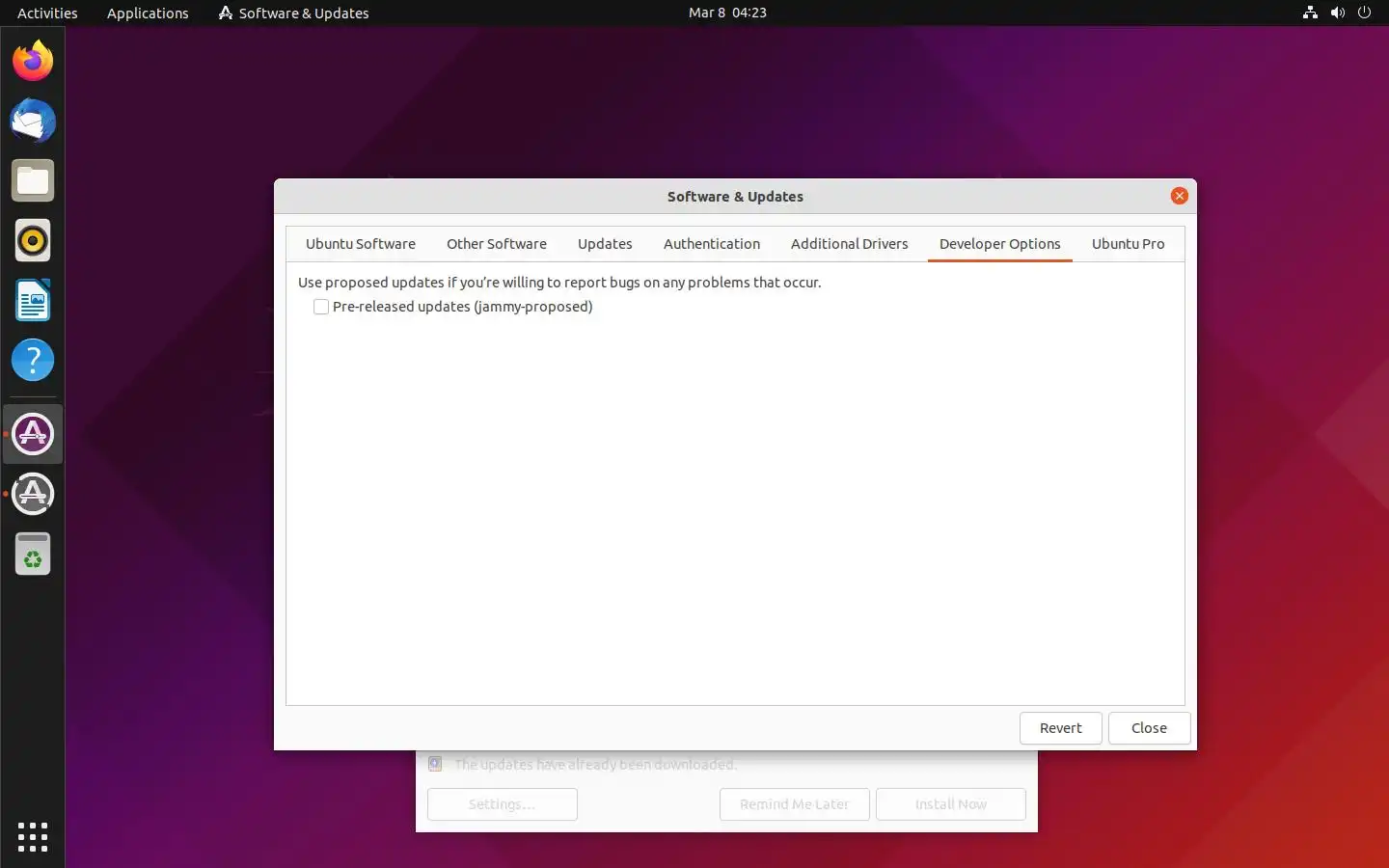Open the Trash in the dock
This screenshot has height=868, width=1389.
(33, 554)
